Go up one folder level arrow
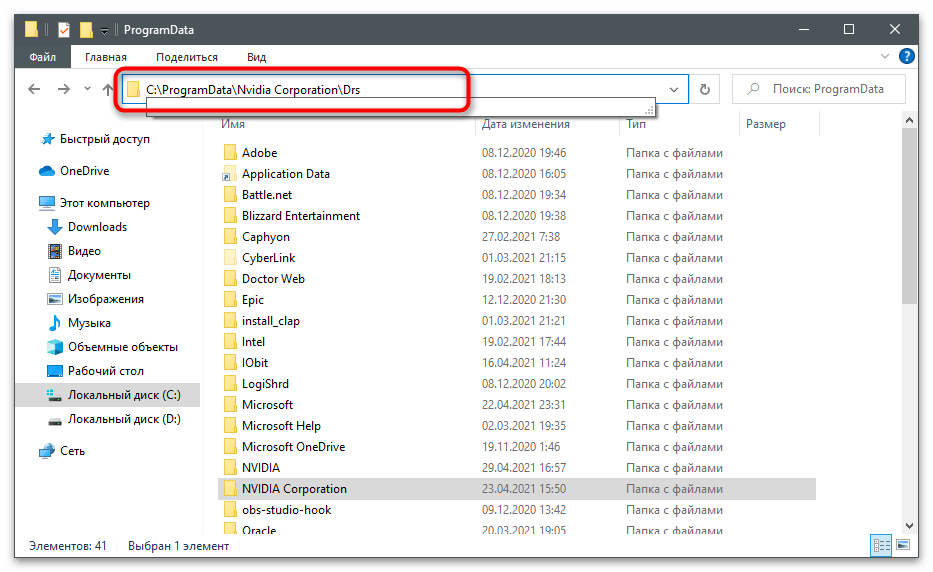Screen dimensions: 933x572 (108, 89)
